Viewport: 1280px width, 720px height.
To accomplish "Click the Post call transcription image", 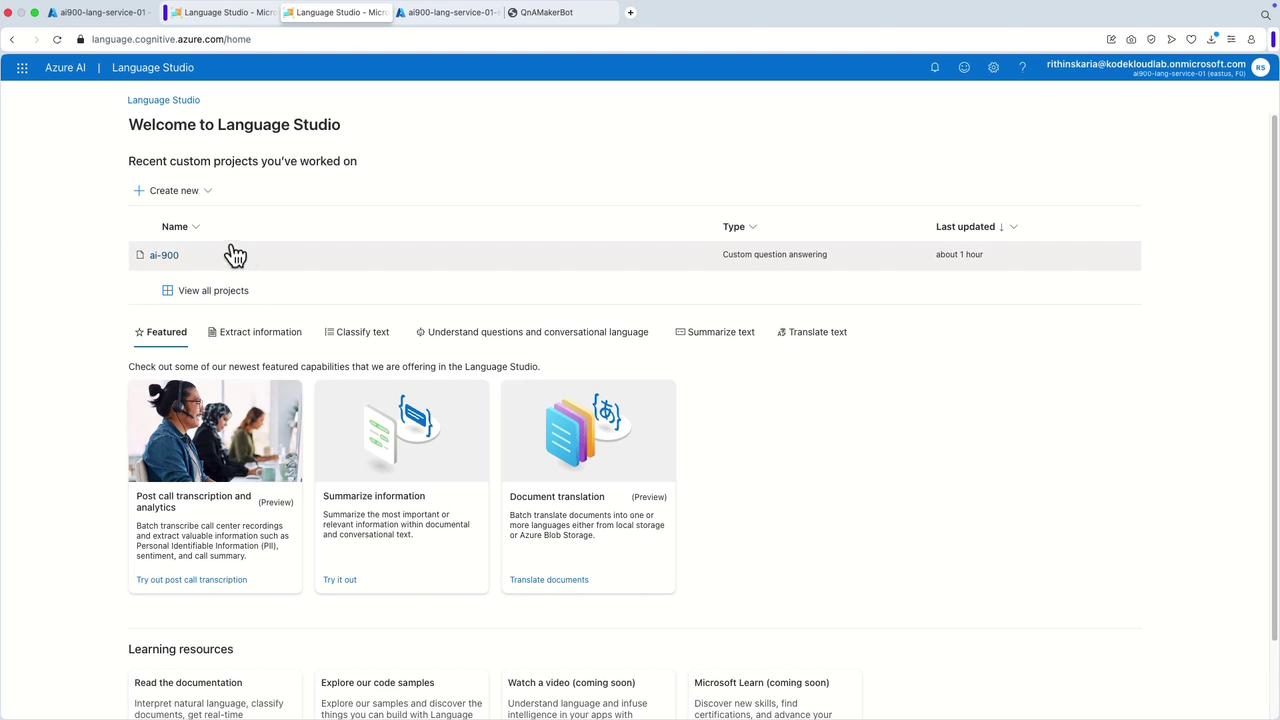I will click(x=215, y=431).
